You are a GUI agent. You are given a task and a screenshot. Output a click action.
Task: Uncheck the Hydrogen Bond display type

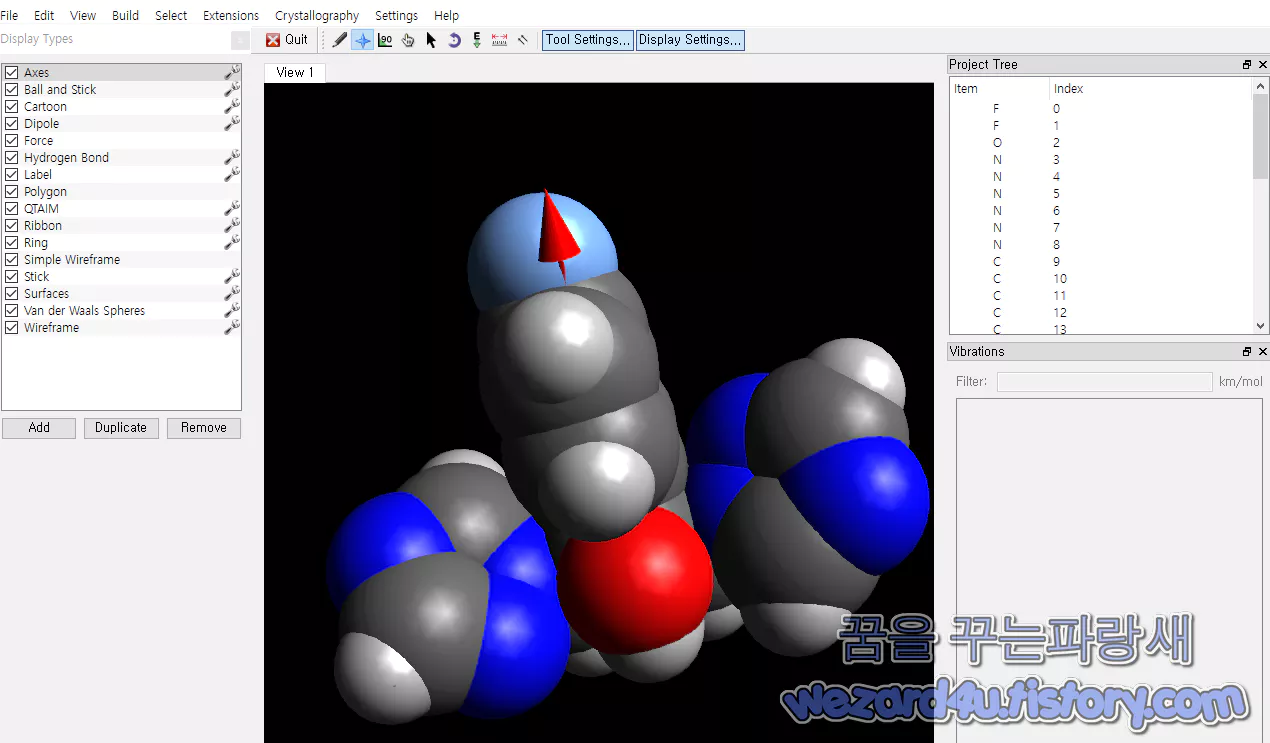tap(12, 157)
